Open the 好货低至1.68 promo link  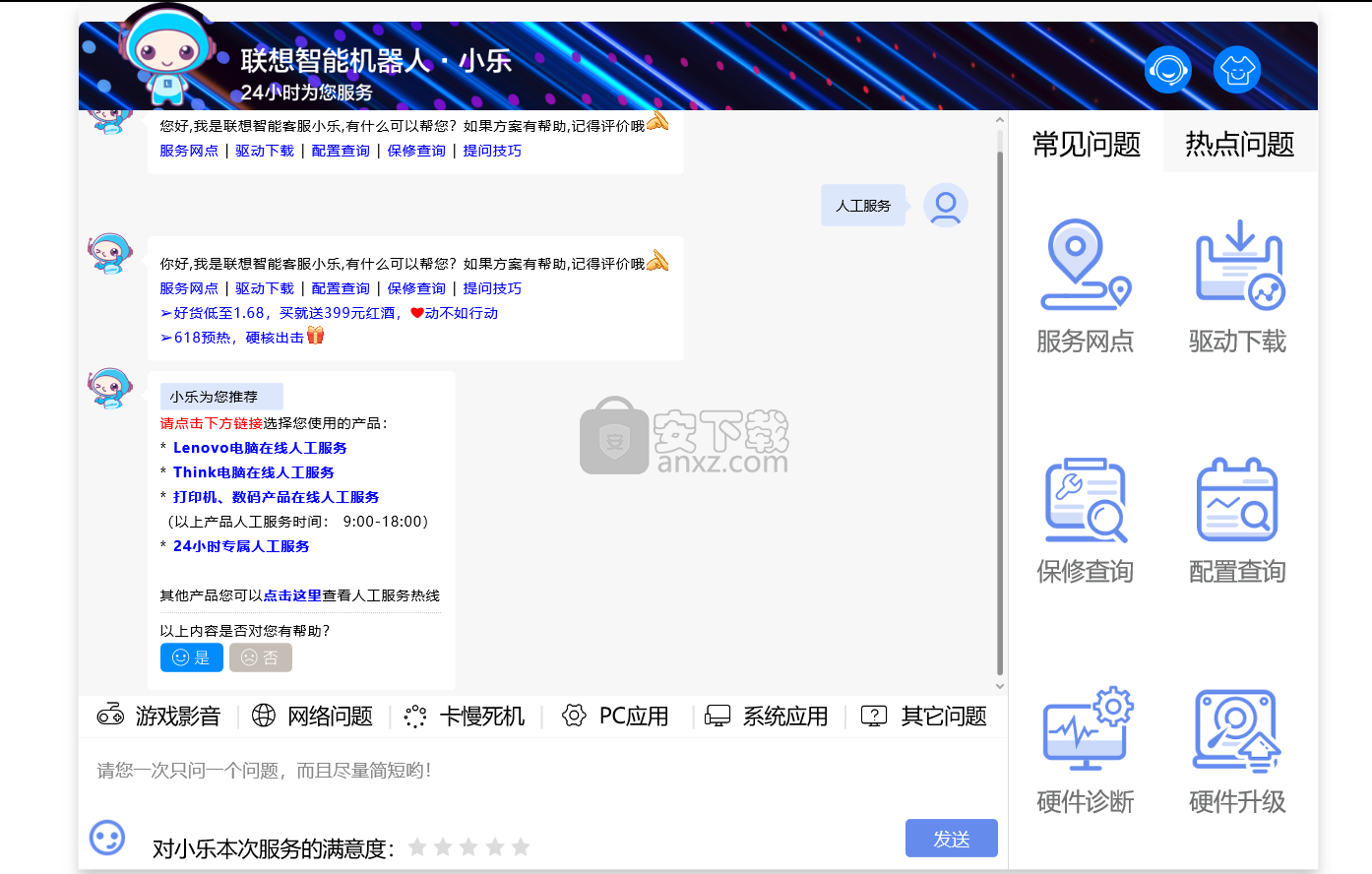point(329,313)
